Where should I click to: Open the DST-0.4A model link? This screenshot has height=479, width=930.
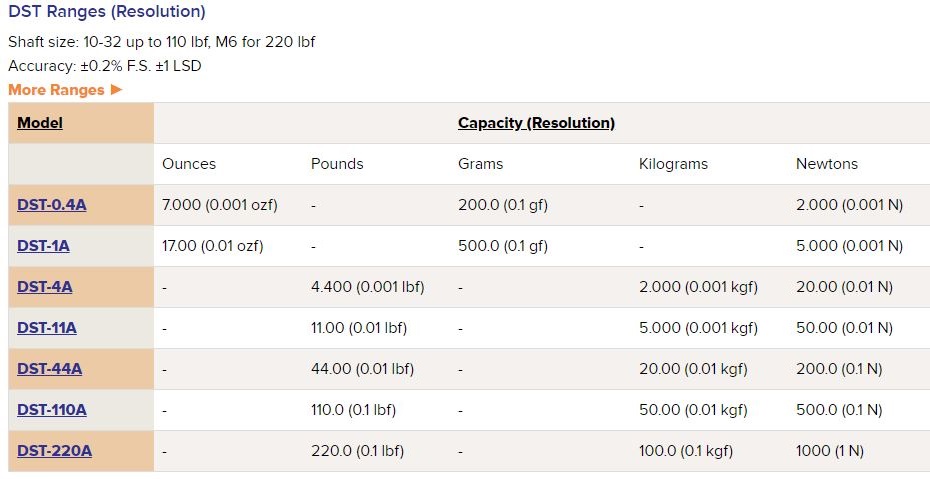coord(52,205)
